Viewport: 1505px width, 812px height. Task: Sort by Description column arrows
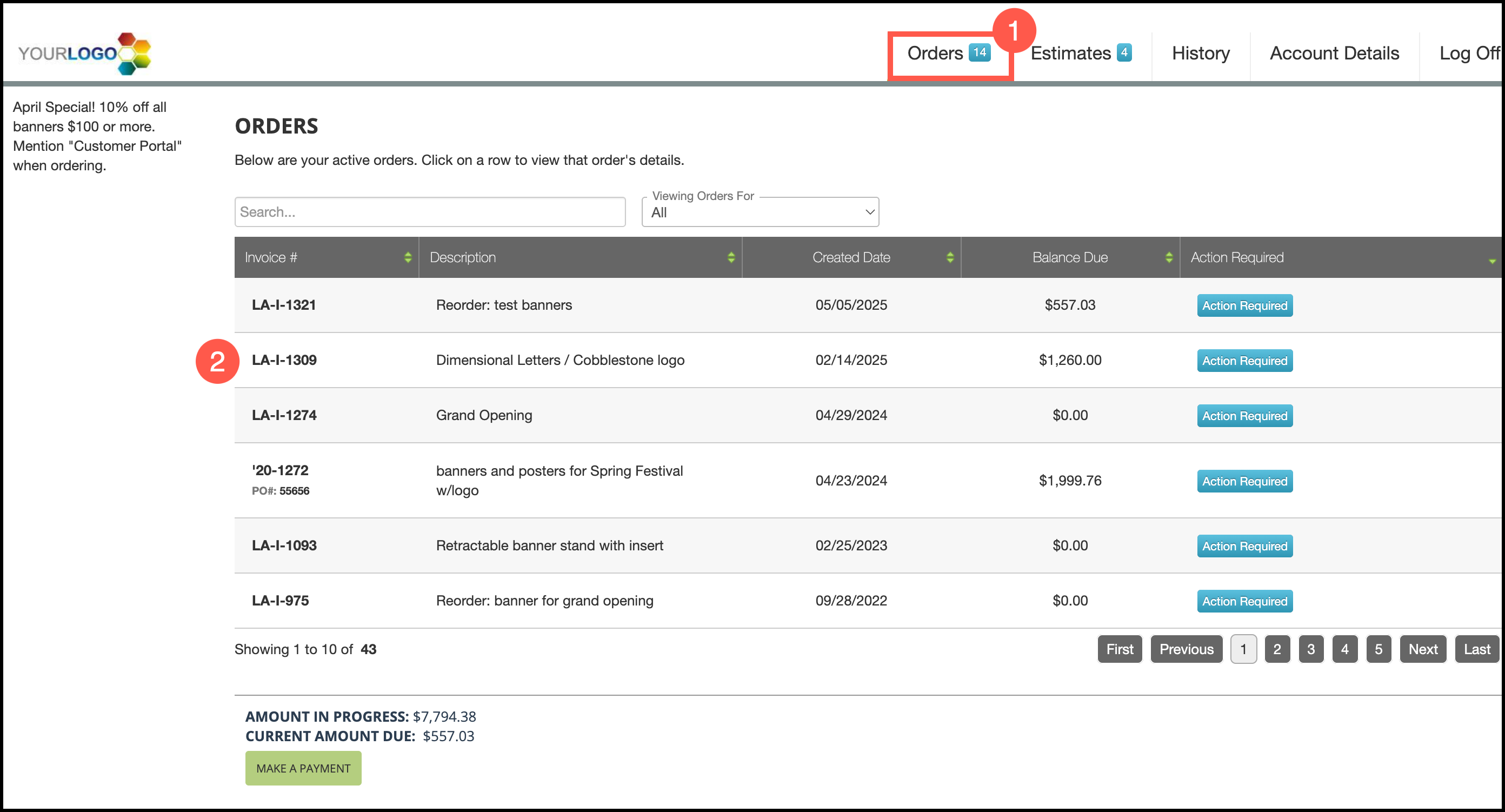730,258
